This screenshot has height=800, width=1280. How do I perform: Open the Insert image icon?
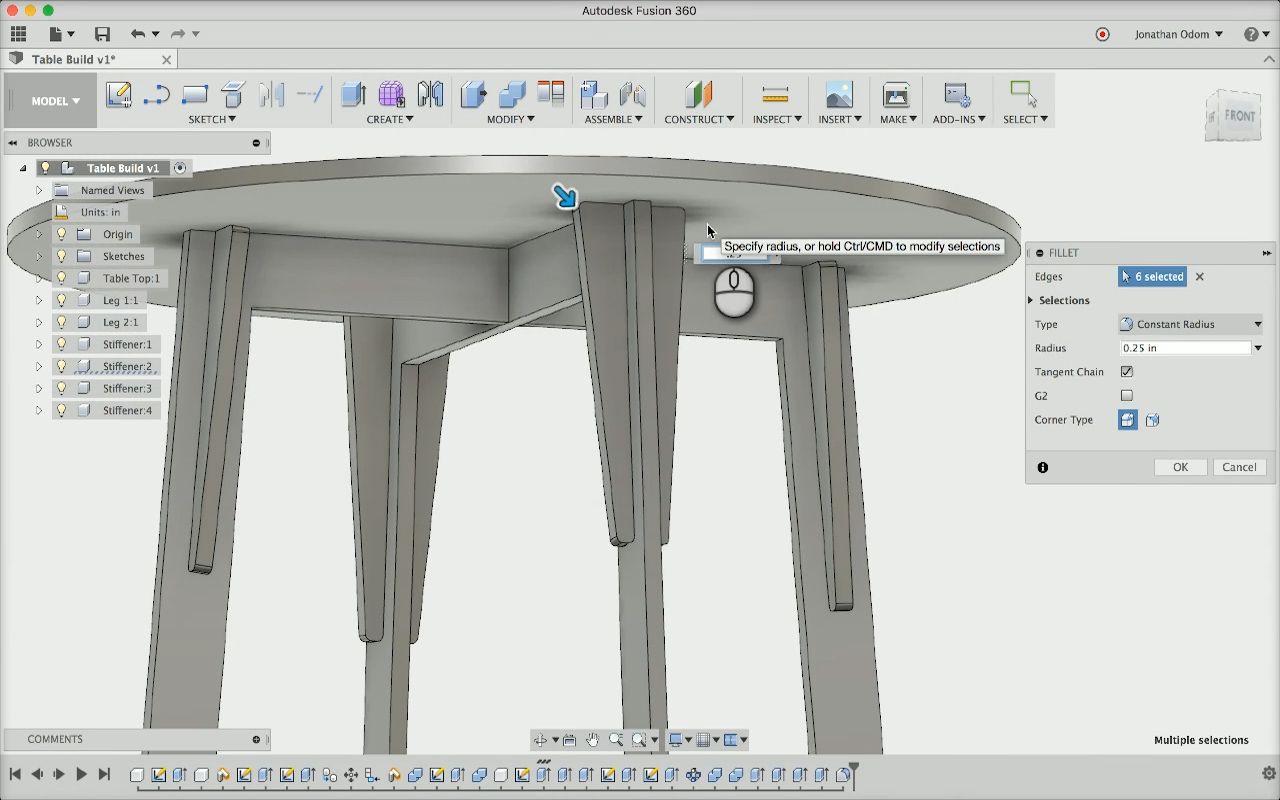tap(839, 95)
